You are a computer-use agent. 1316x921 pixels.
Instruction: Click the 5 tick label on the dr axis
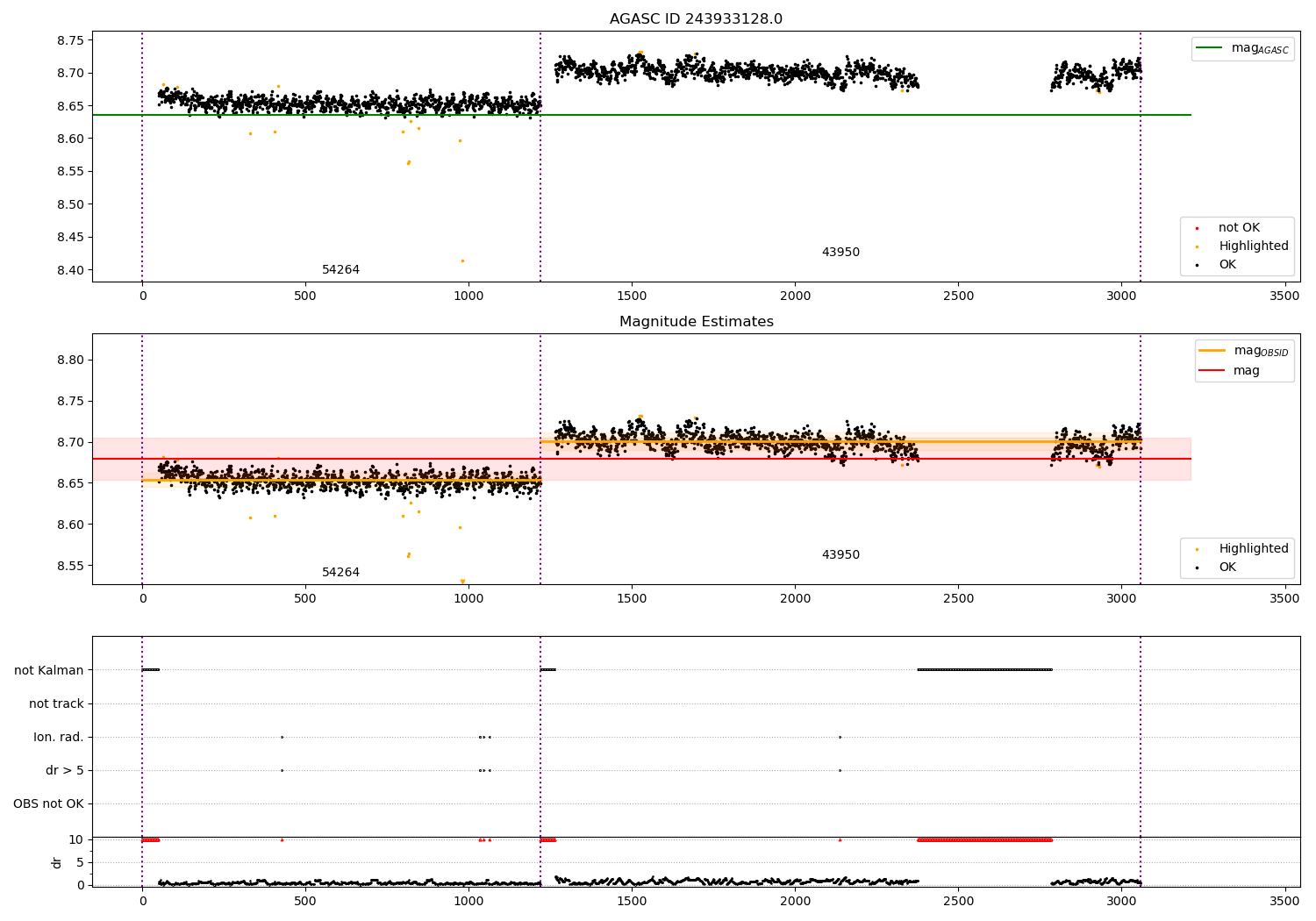coord(80,862)
